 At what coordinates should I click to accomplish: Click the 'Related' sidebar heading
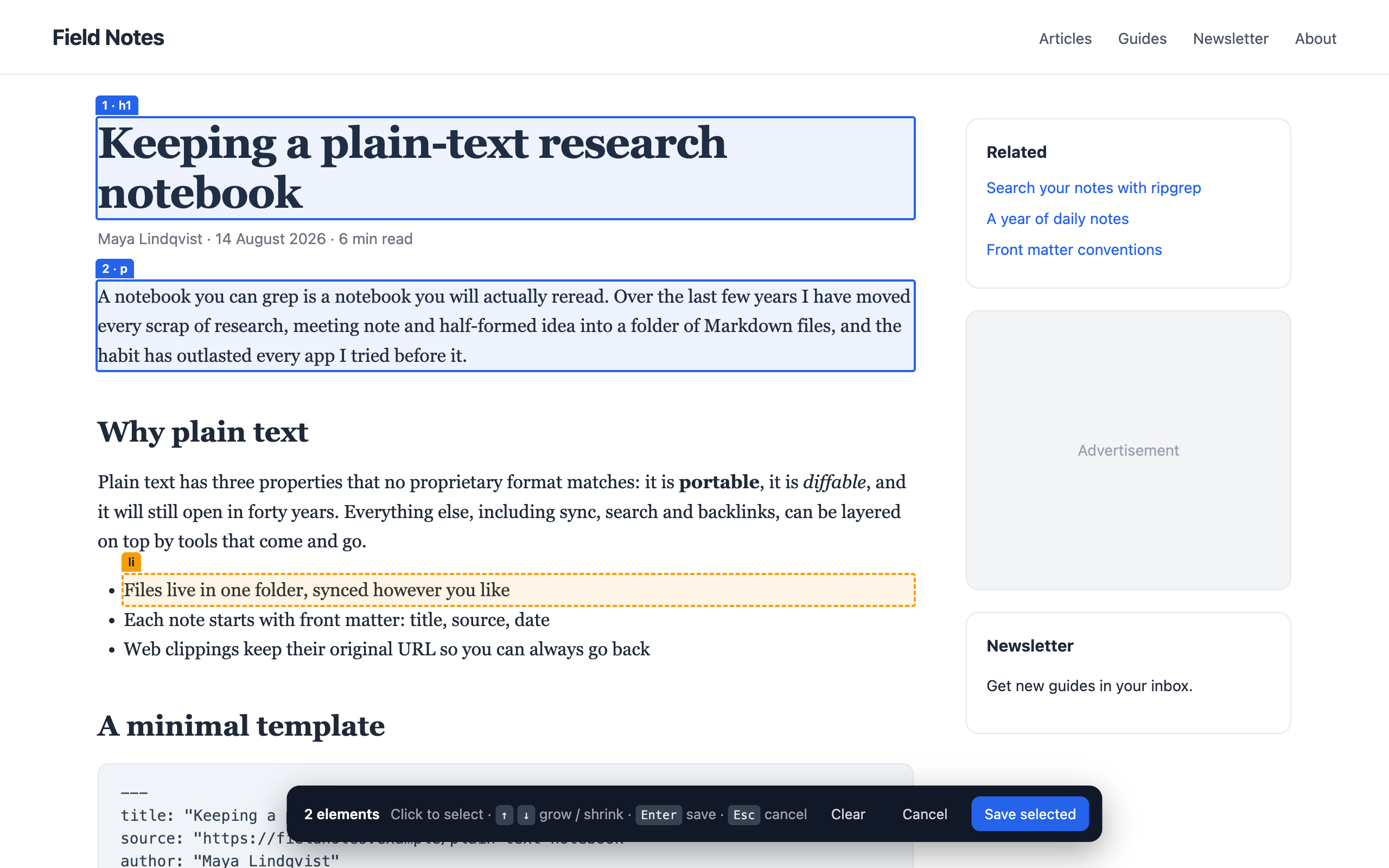click(x=1016, y=152)
